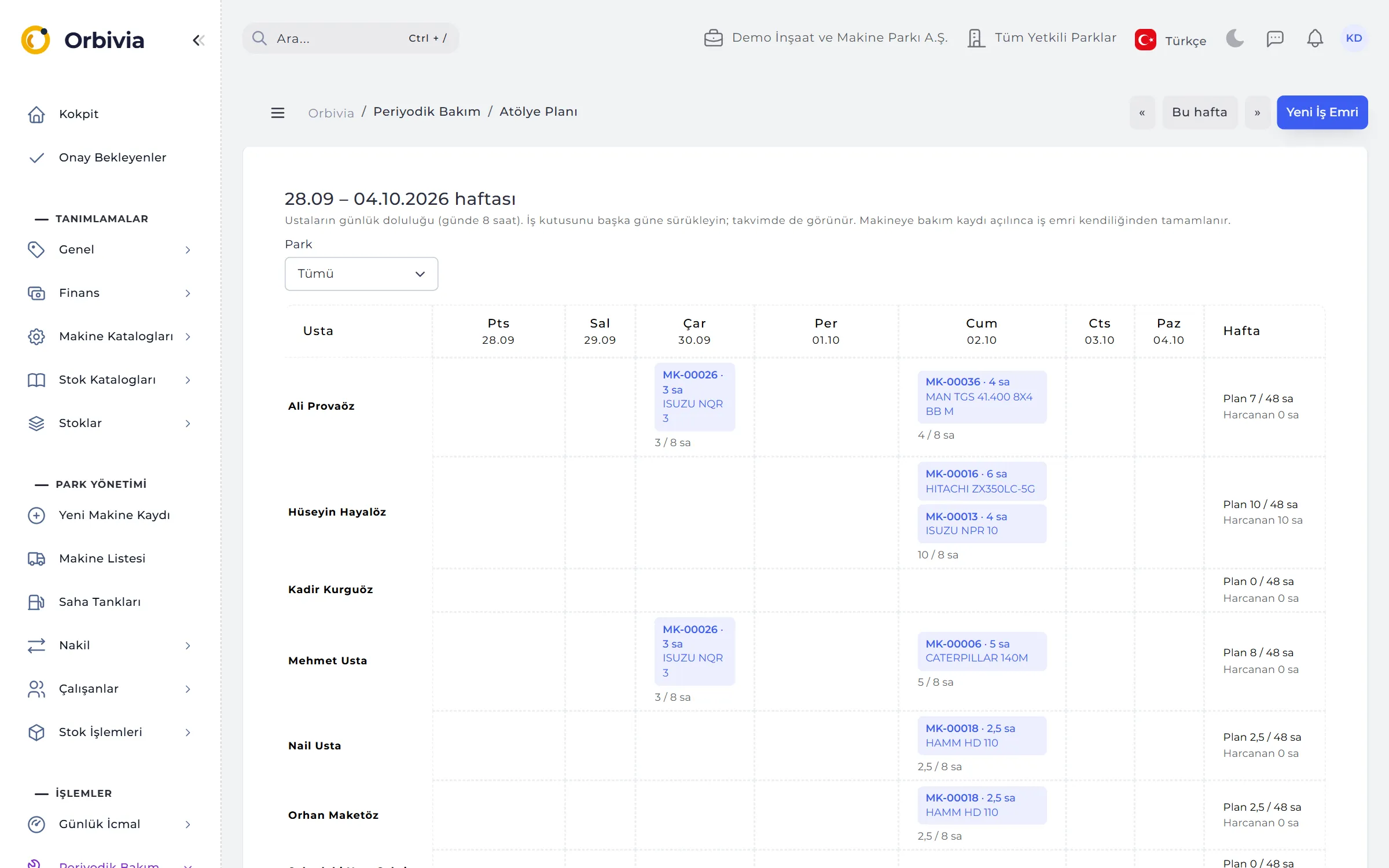Expand the Stoklar menu
The height and width of the screenshot is (868, 1389).
110,423
